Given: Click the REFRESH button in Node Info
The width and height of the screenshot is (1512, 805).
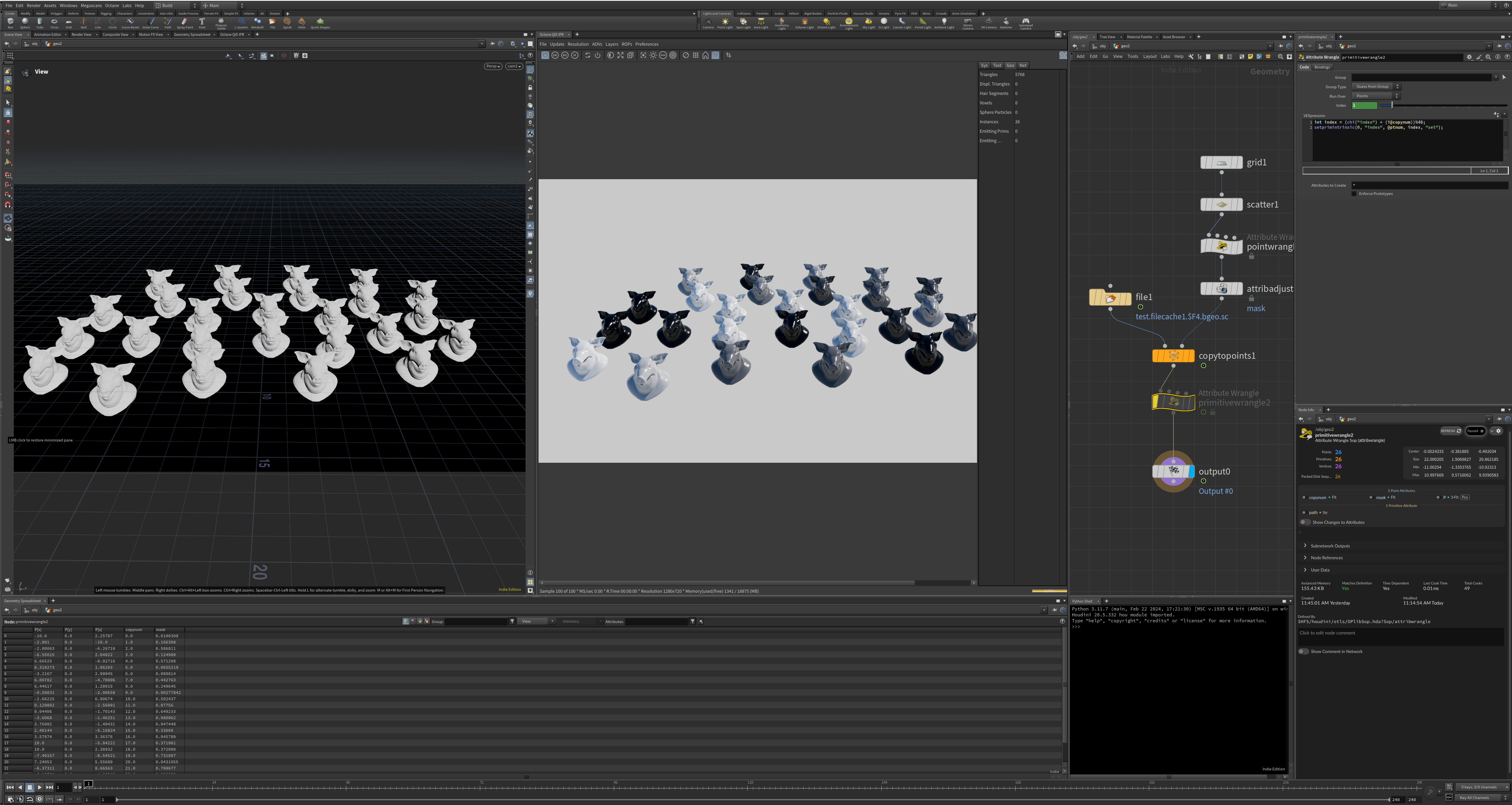Looking at the screenshot, I should (x=1451, y=431).
